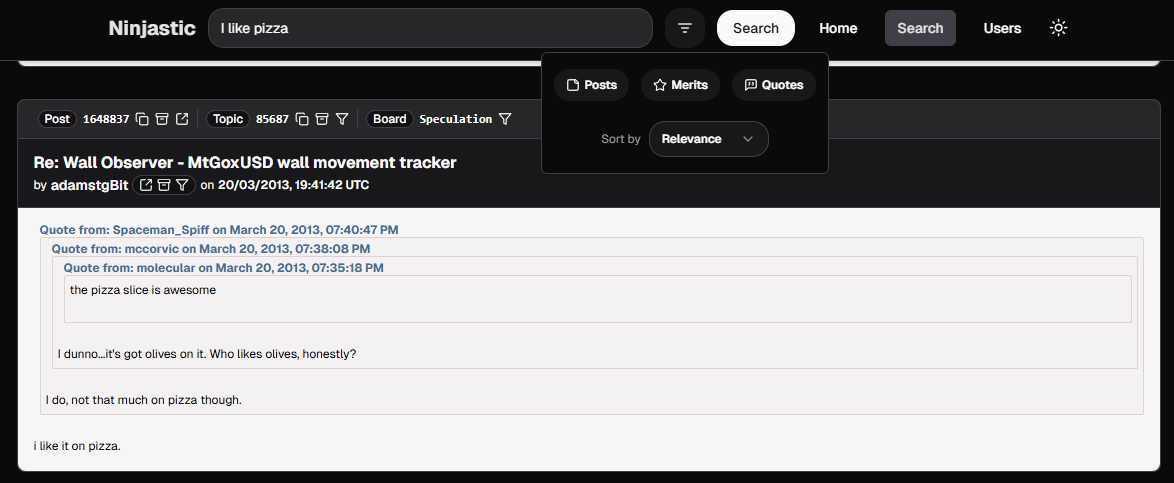Open post 1648837 in external link
The width and height of the screenshot is (1174, 483).
point(182,119)
